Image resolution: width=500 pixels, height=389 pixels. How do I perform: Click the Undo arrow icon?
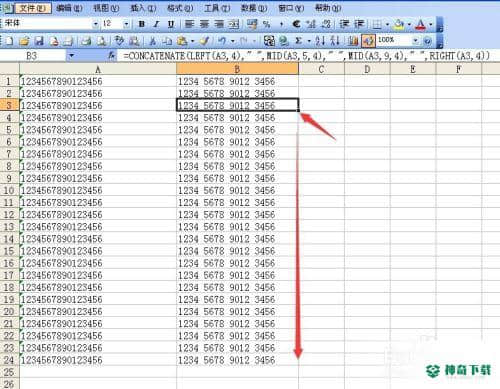point(222,41)
